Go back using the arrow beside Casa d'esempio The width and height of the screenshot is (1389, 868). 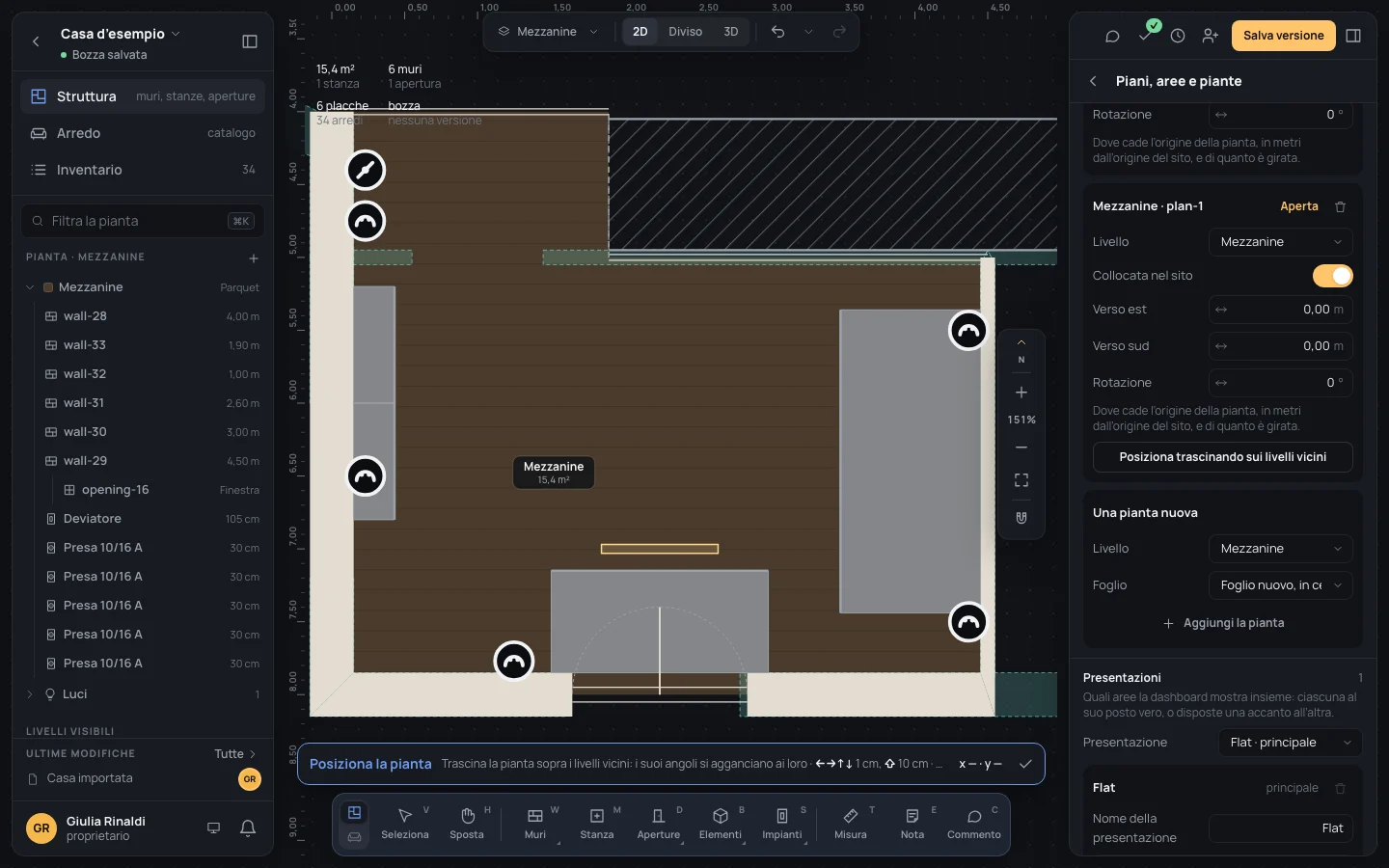tap(36, 41)
